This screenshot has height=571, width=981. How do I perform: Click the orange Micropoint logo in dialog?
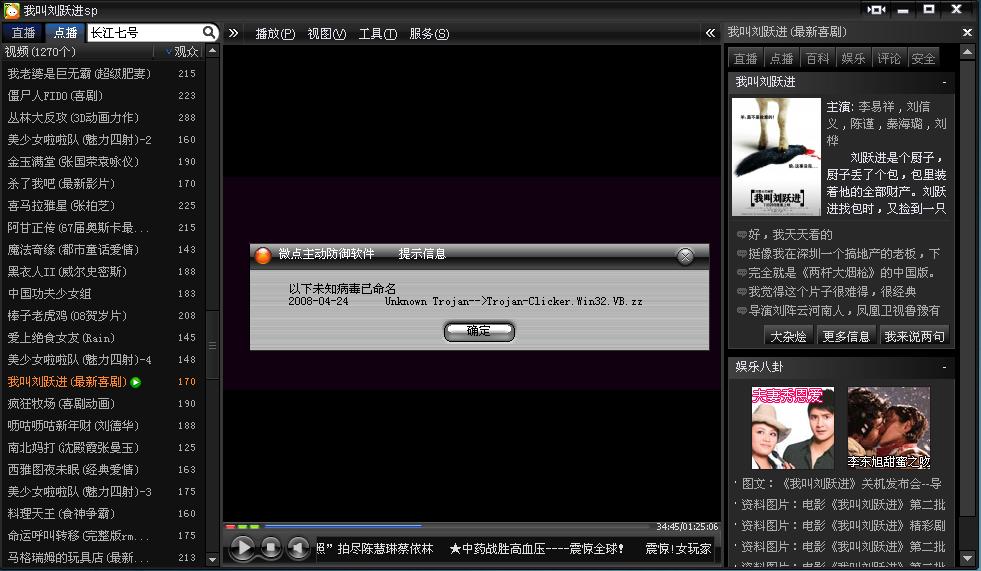click(x=262, y=255)
